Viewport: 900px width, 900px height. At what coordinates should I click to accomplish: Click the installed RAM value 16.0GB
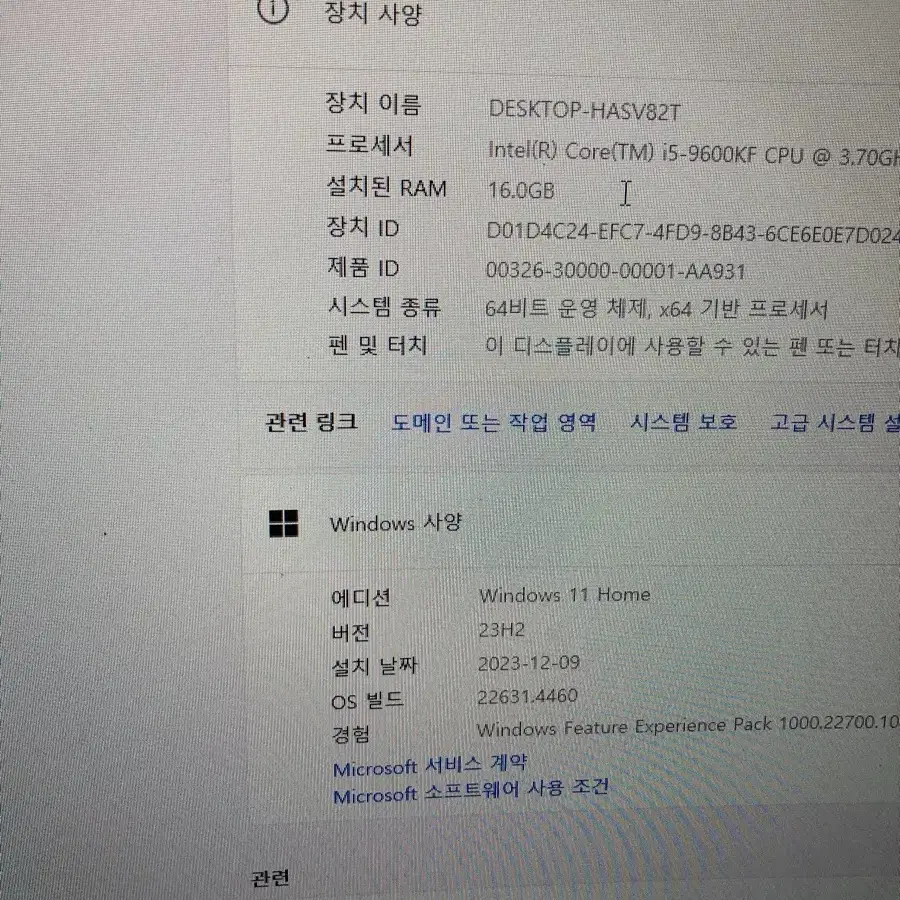point(521,191)
